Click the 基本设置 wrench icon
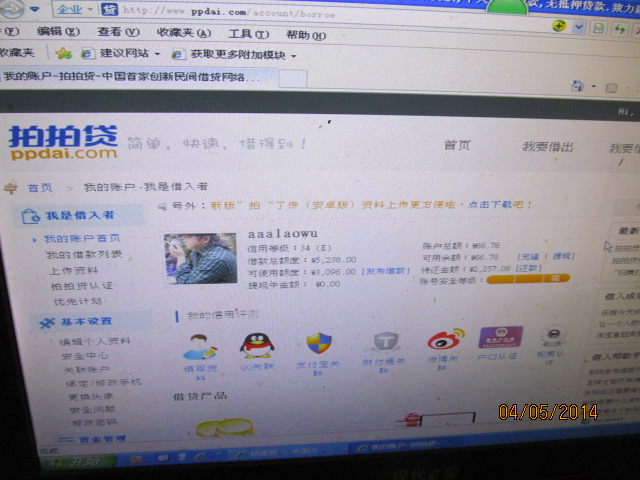Screen dimensions: 640x480 coord(47,322)
